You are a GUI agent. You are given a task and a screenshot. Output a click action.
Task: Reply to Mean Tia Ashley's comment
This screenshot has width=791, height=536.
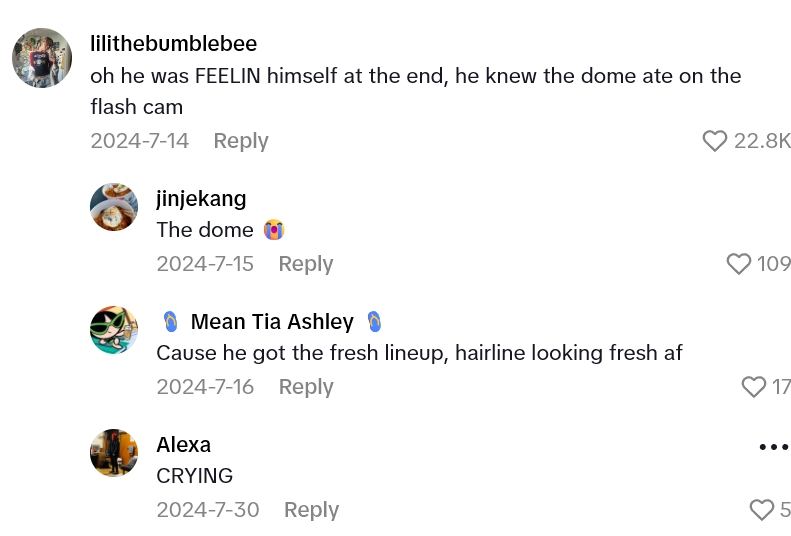click(305, 387)
